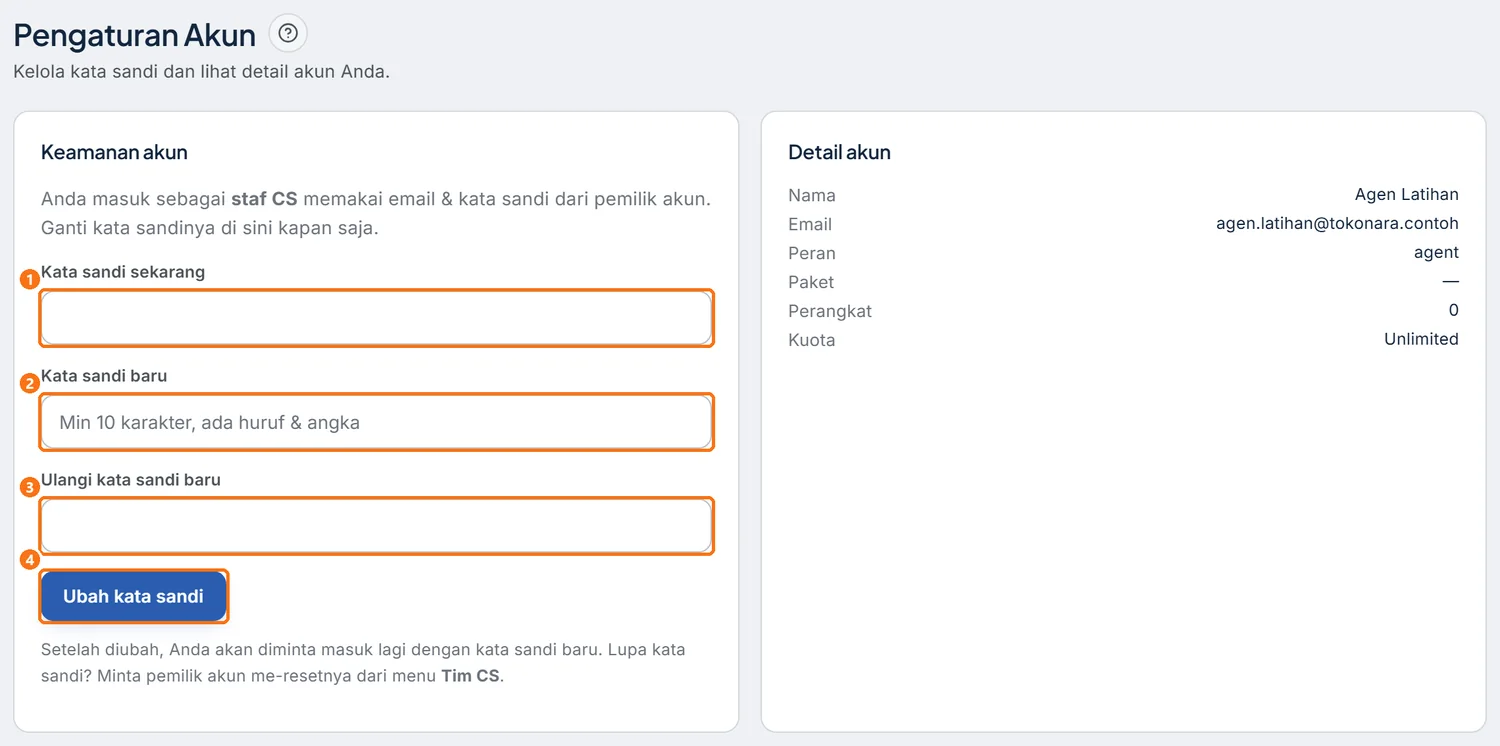This screenshot has width=1500, height=746.
Task: Click the Peran label
Action: 812,253
